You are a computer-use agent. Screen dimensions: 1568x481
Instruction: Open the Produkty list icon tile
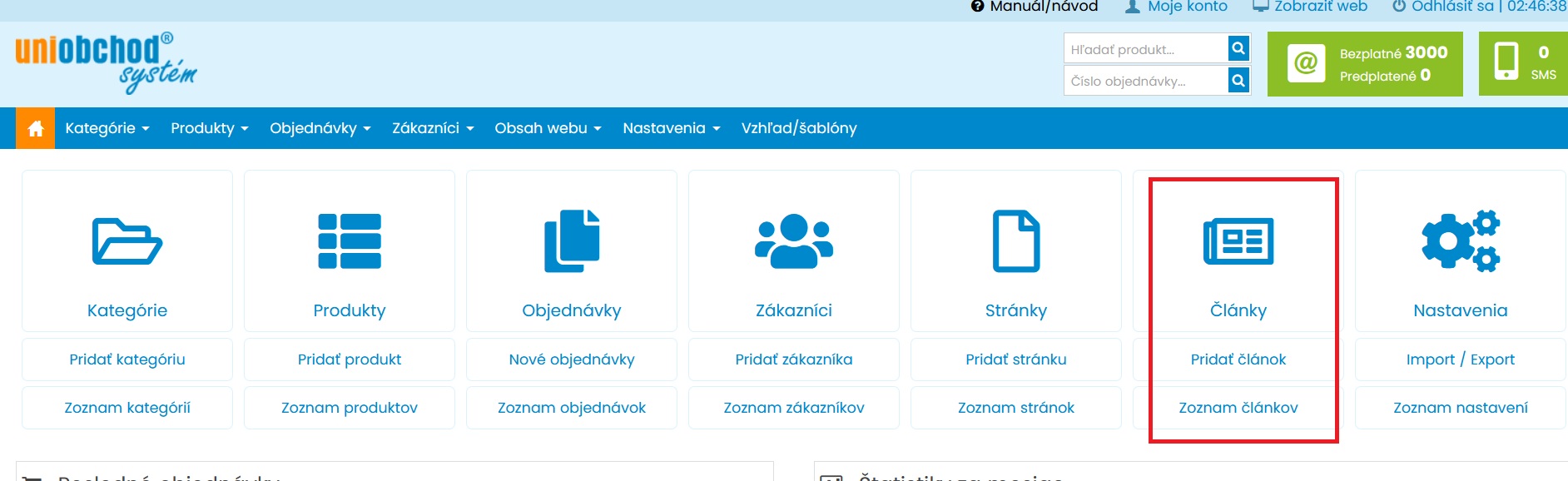350,241
